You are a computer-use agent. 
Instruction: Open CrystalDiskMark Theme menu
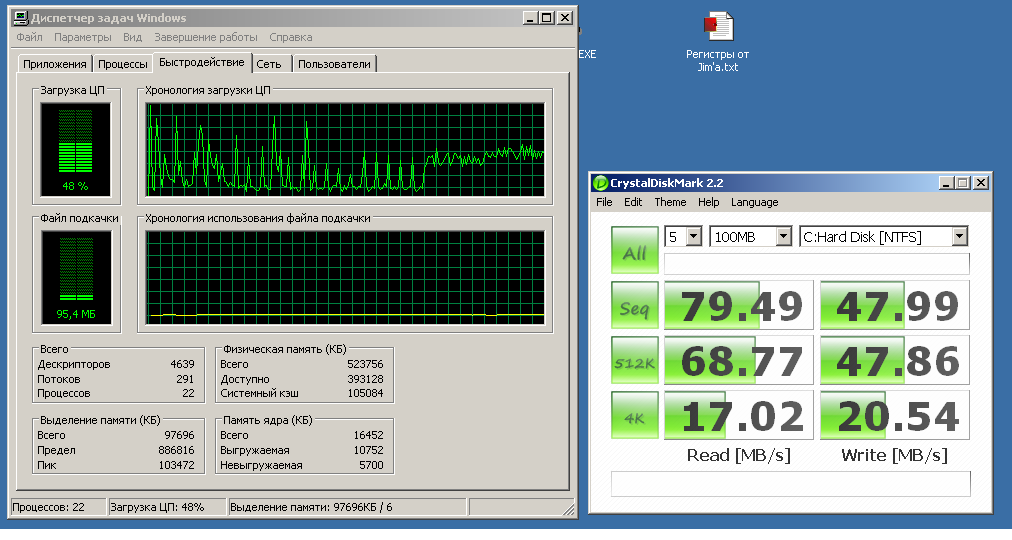tap(670, 202)
